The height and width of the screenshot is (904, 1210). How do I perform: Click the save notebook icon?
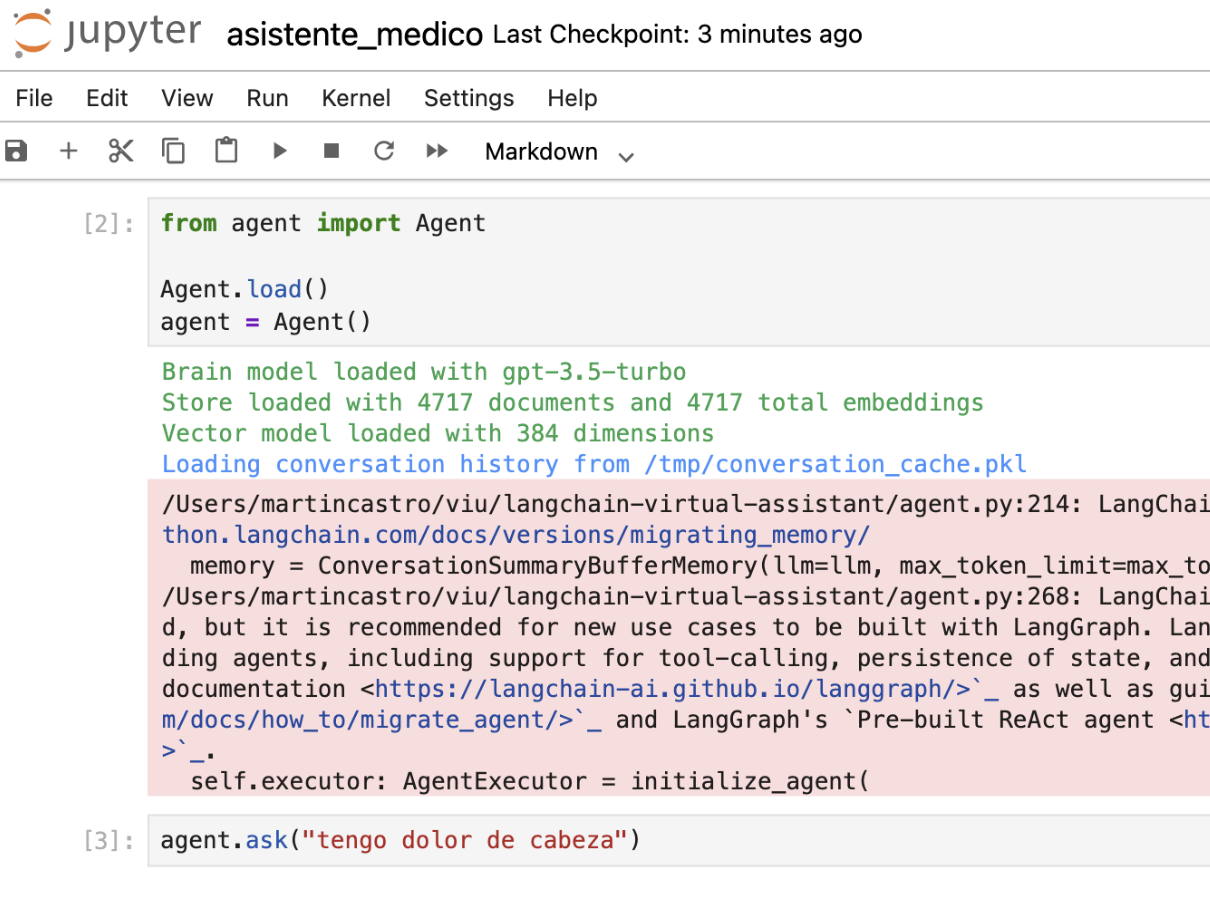click(x=16, y=151)
